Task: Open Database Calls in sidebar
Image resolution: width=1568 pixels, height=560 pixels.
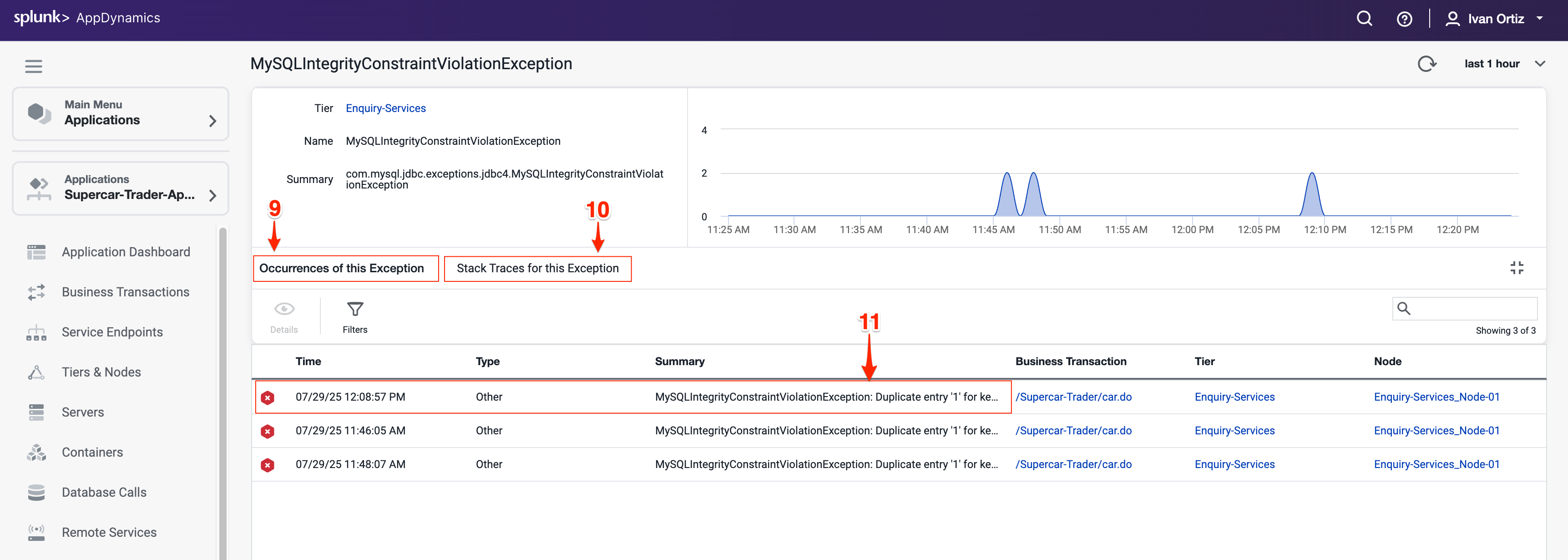Action: click(x=103, y=492)
